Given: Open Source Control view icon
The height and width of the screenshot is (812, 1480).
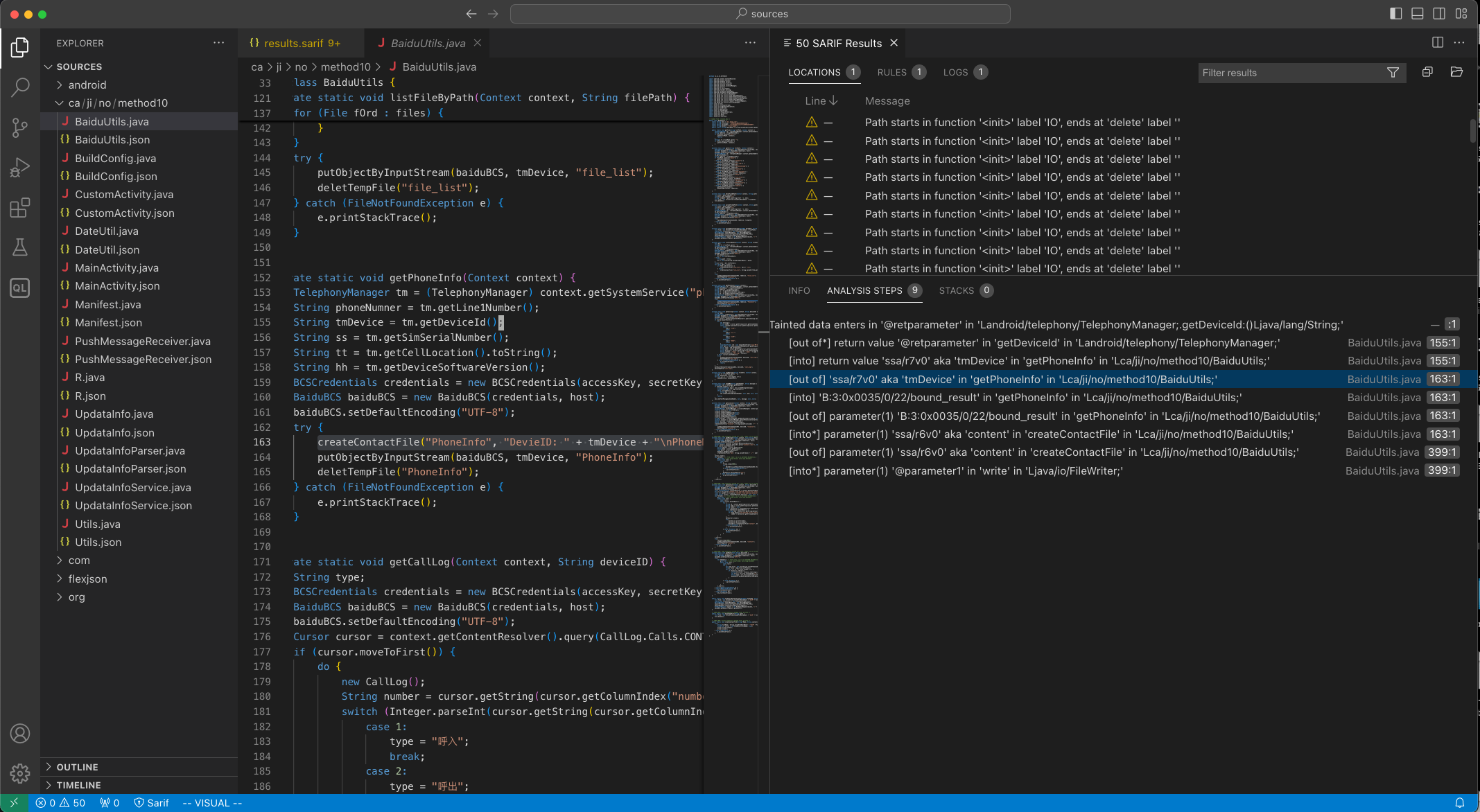Looking at the screenshot, I should pyautogui.click(x=20, y=127).
